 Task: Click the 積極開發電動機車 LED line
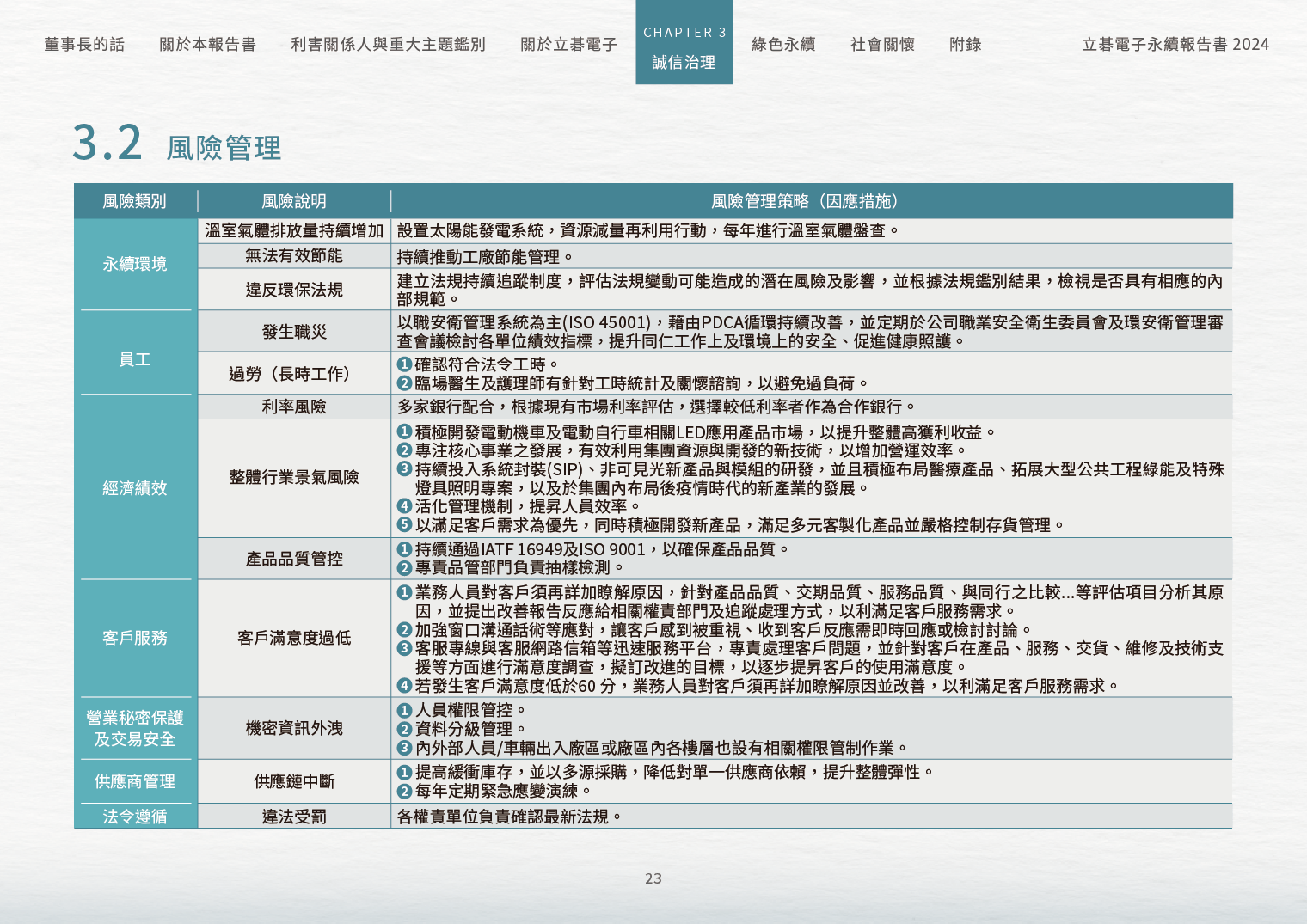coord(697,432)
